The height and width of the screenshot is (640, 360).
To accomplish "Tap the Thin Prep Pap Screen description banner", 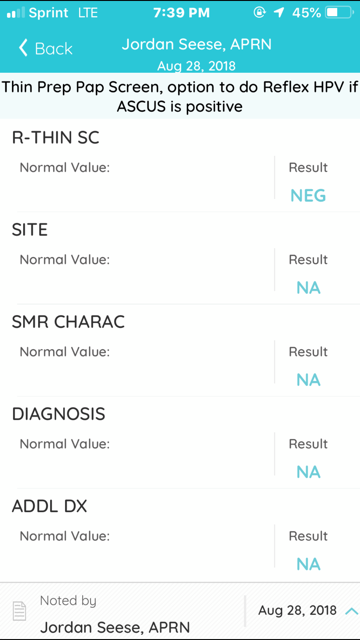I will (180, 96).
